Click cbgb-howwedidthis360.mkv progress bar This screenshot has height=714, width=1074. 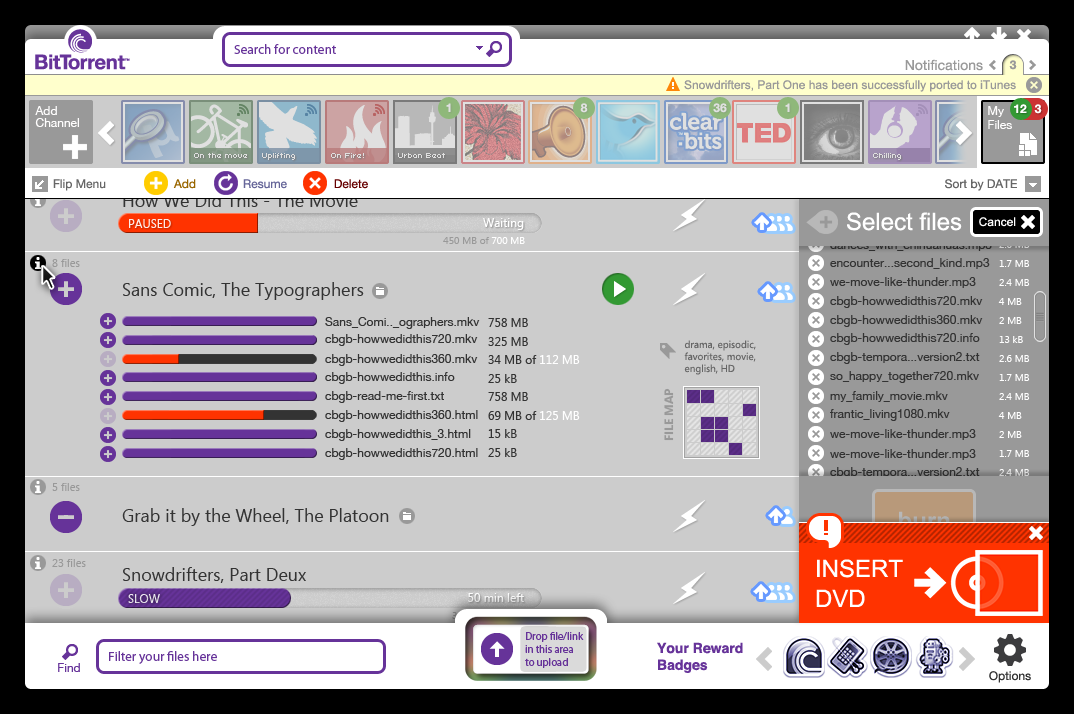[219, 359]
